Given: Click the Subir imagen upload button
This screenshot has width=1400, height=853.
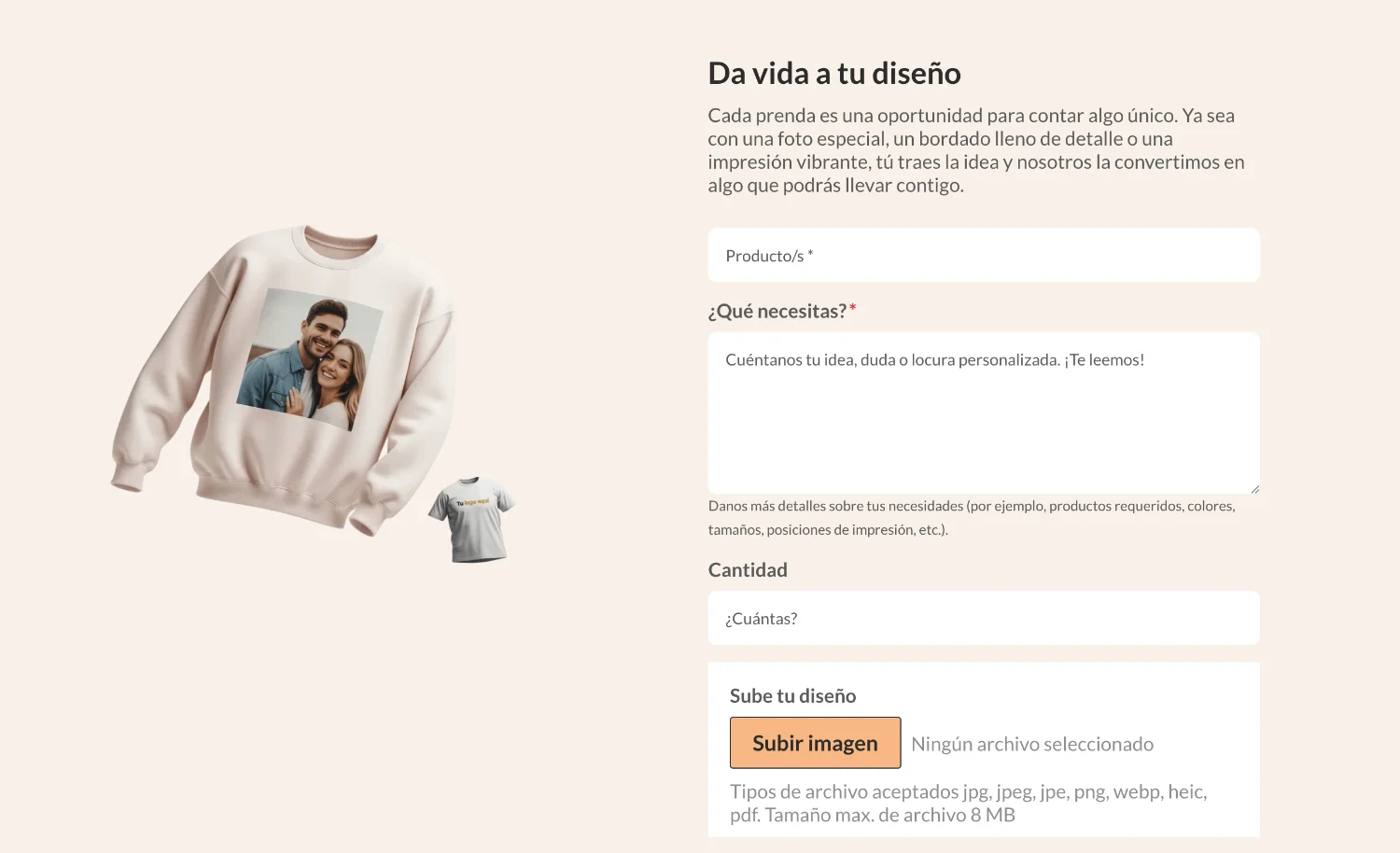Looking at the screenshot, I should tap(815, 743).
